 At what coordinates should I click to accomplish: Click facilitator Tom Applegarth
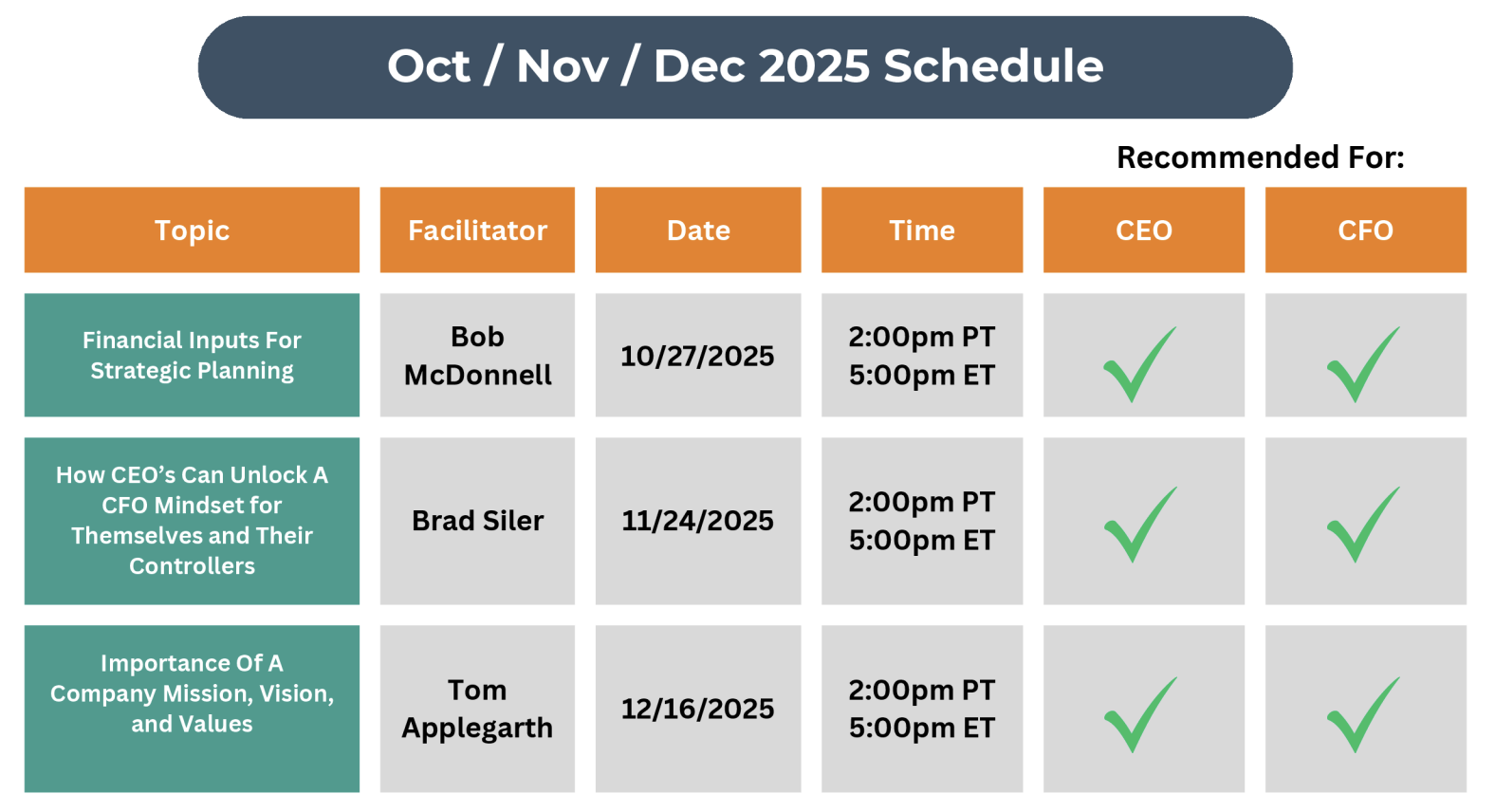[477, 709]
